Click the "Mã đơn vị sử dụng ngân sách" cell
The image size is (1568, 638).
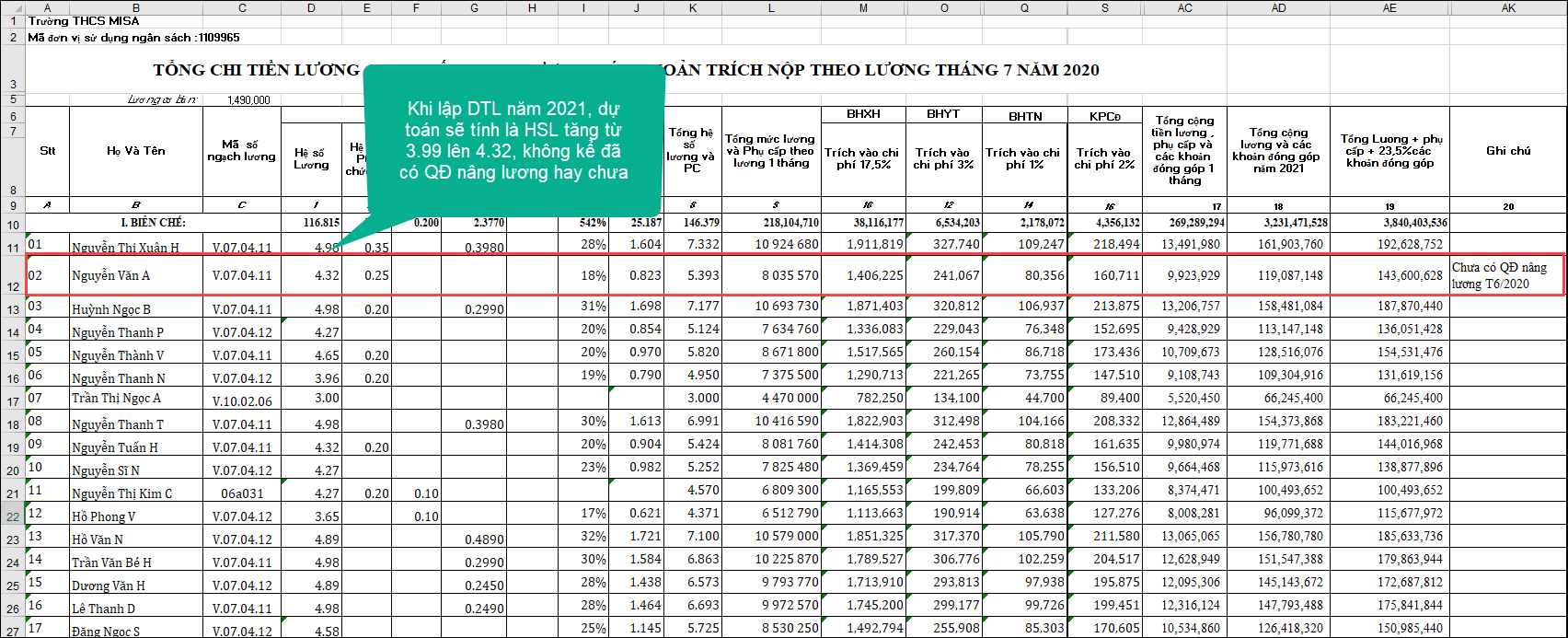(x=133, y=38)
